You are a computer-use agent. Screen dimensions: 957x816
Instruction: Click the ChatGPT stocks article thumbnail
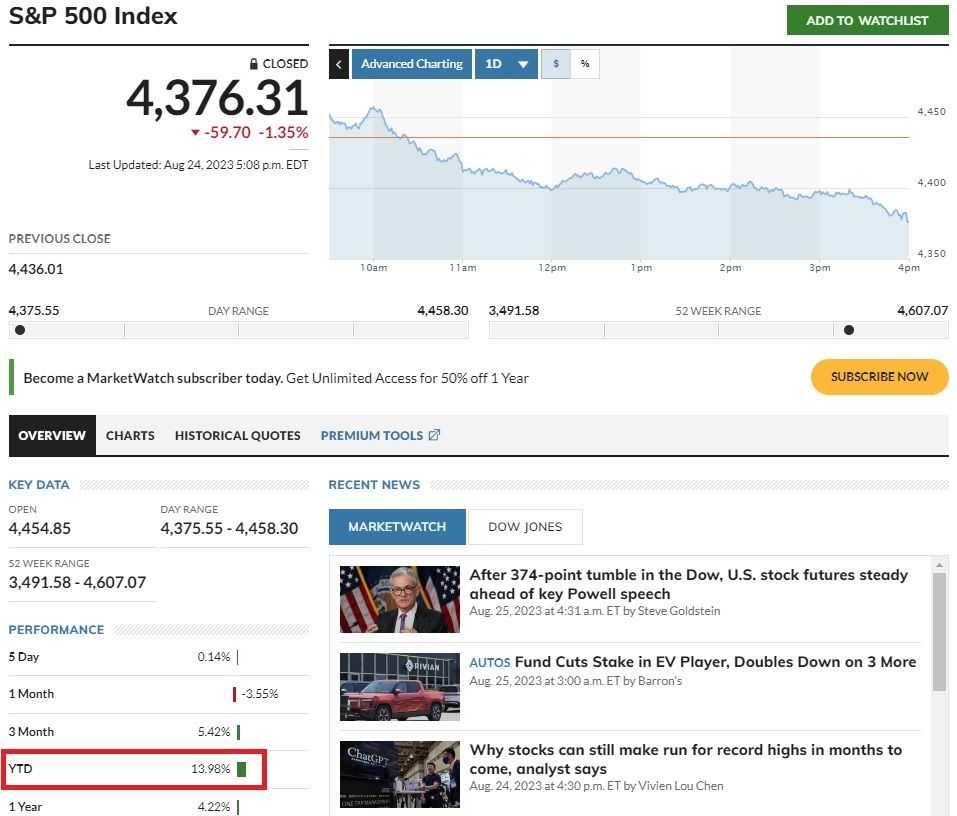(399, 774)
